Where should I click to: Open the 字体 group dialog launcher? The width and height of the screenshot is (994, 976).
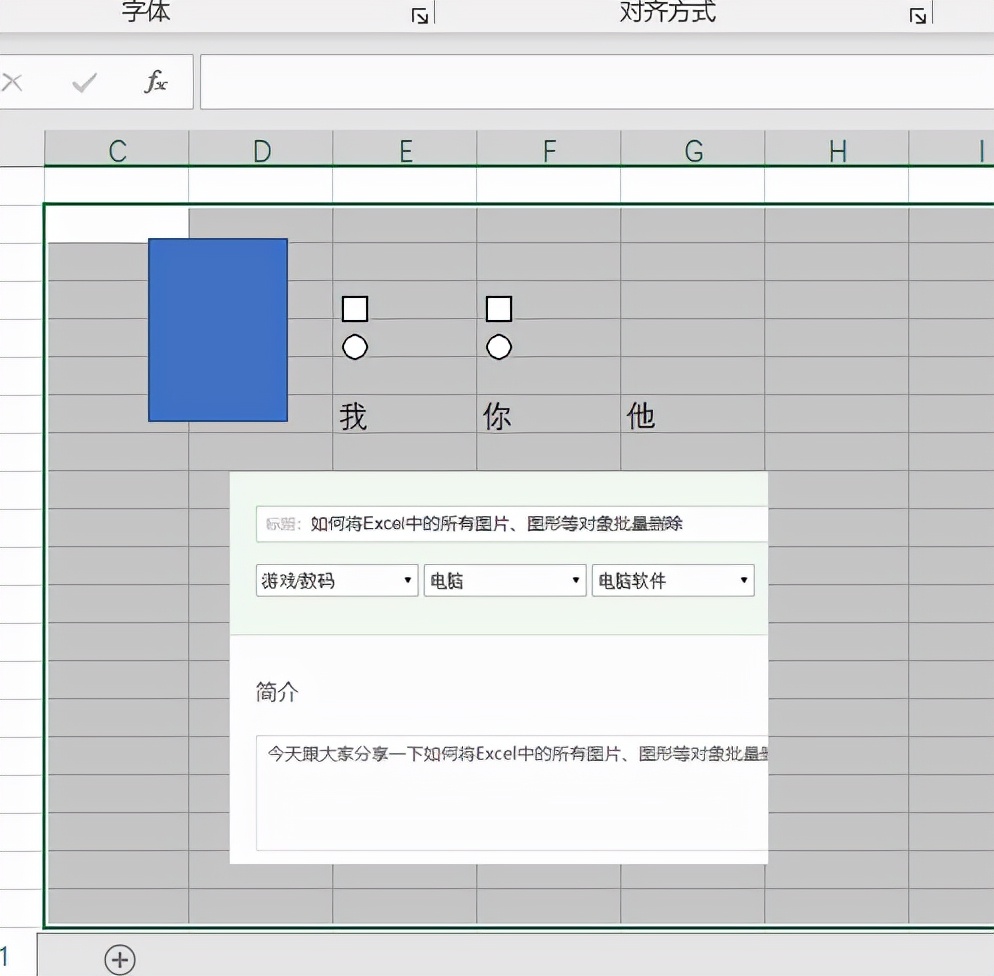pos(421,14)
